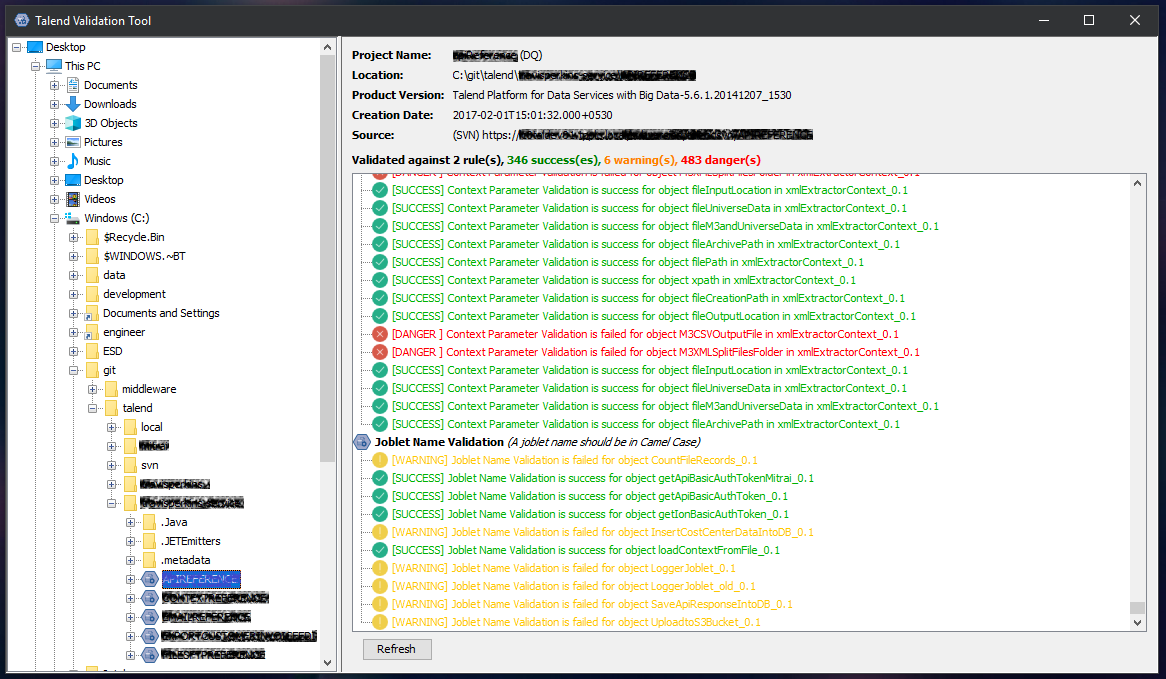
Task: Click the red danger icon beside M3CSVOutputFile failure
Action: 379,333
